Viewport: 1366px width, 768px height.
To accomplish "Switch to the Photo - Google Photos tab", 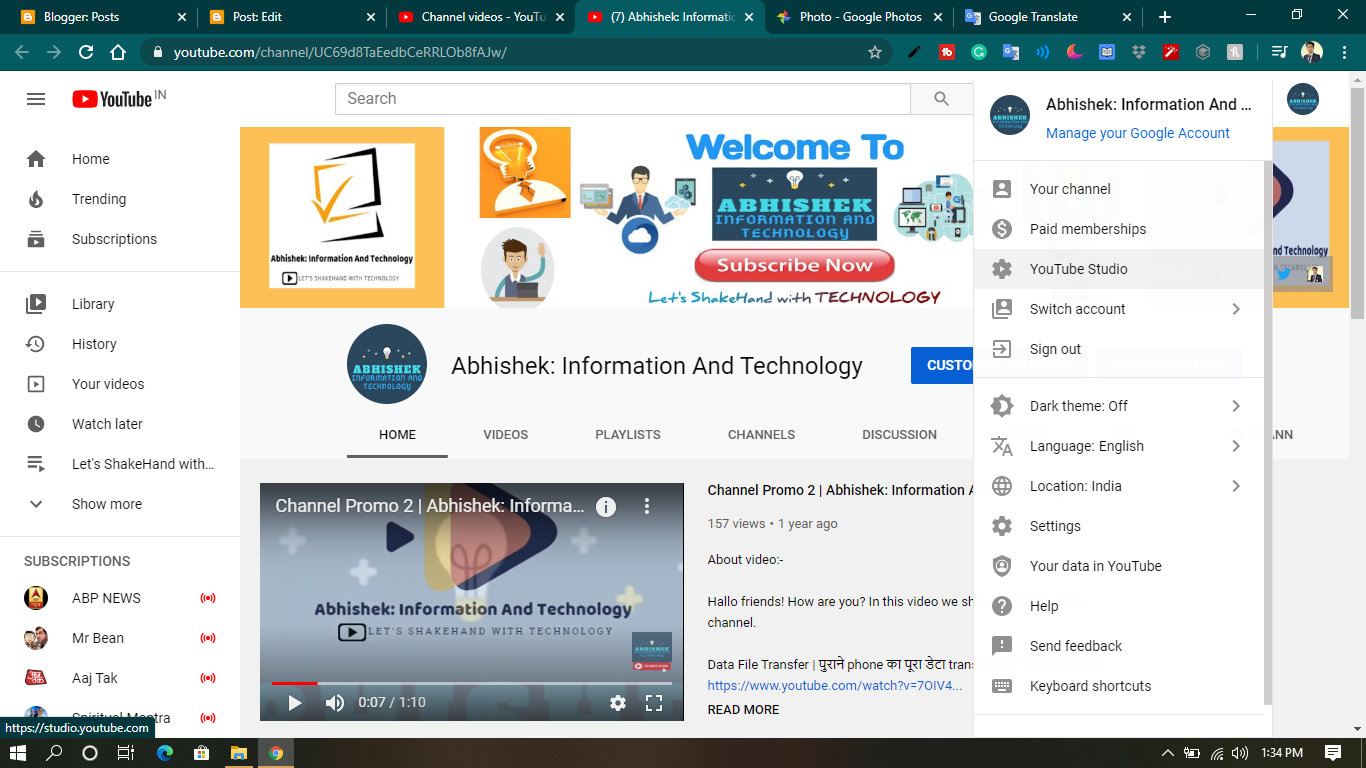I will tap(860, 17).
